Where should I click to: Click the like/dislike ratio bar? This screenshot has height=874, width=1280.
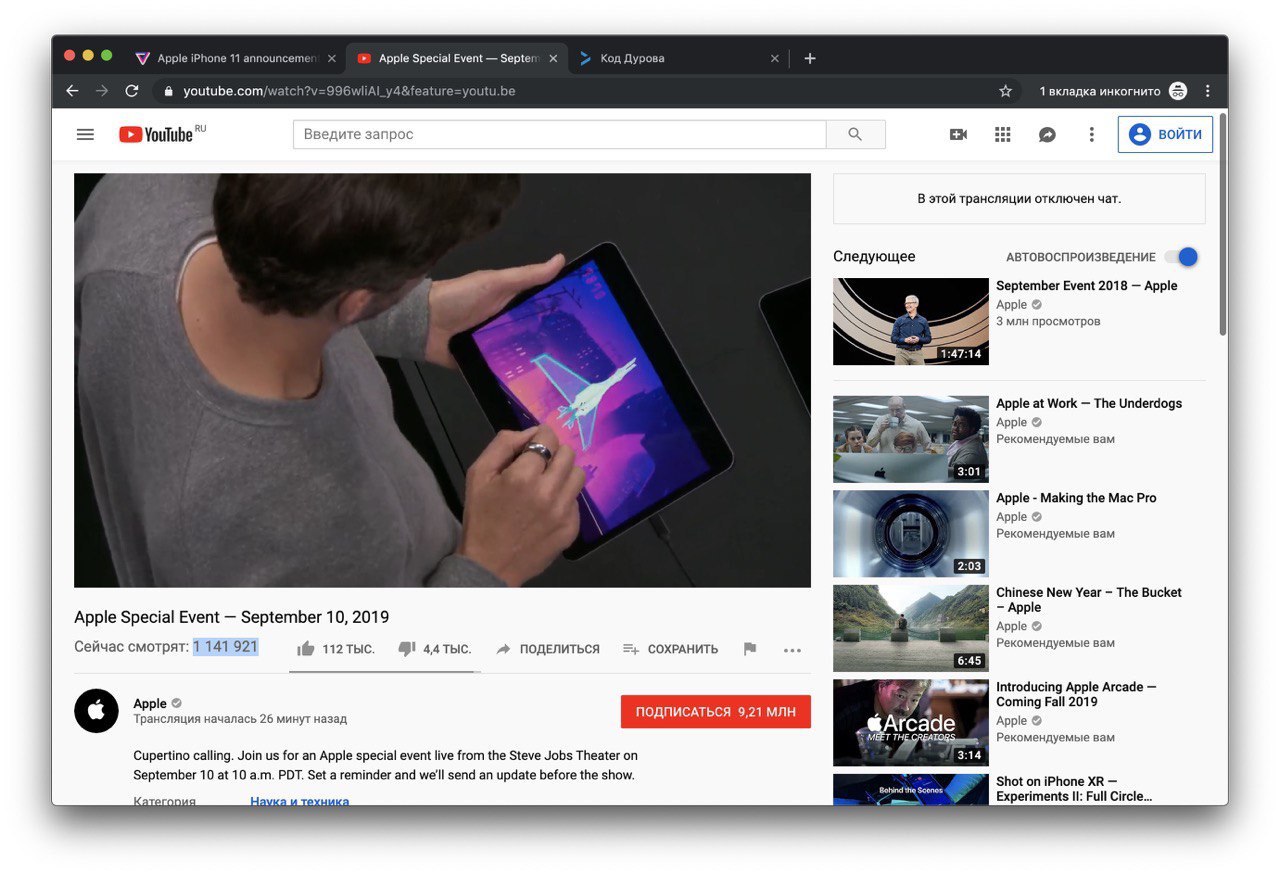(385, 672)
